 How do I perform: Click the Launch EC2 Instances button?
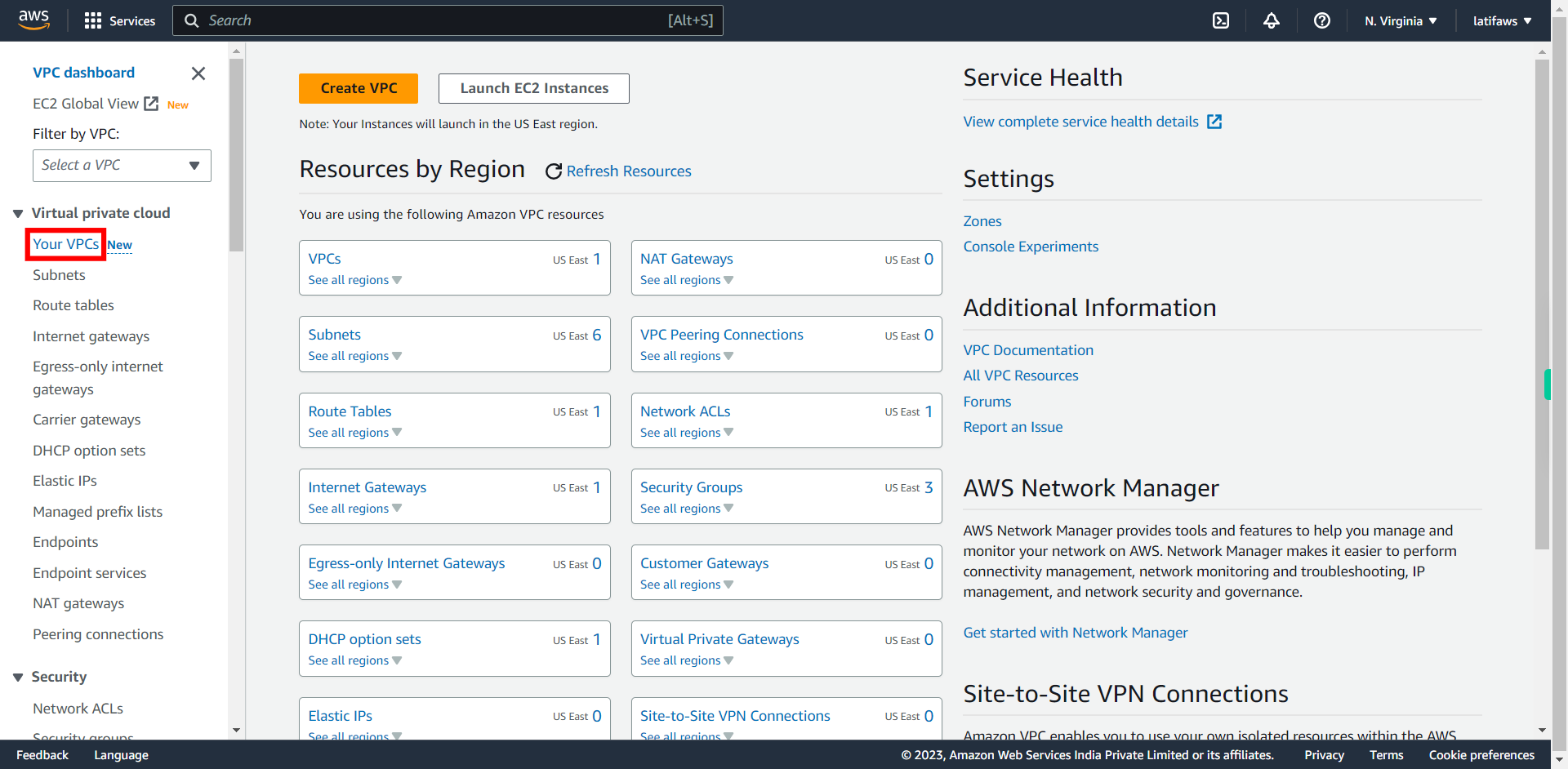534,88
